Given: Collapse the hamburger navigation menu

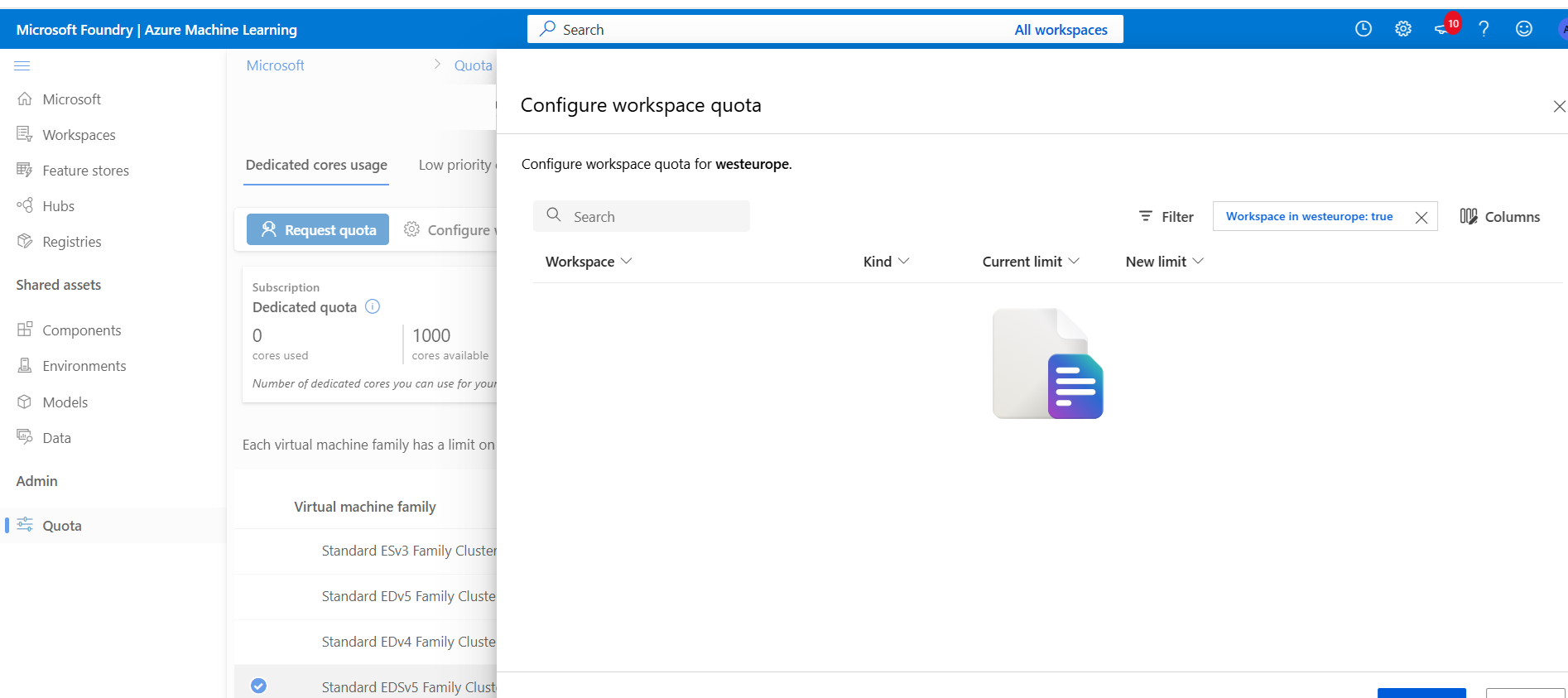Looking at the screenshot, I should (22, 65).
